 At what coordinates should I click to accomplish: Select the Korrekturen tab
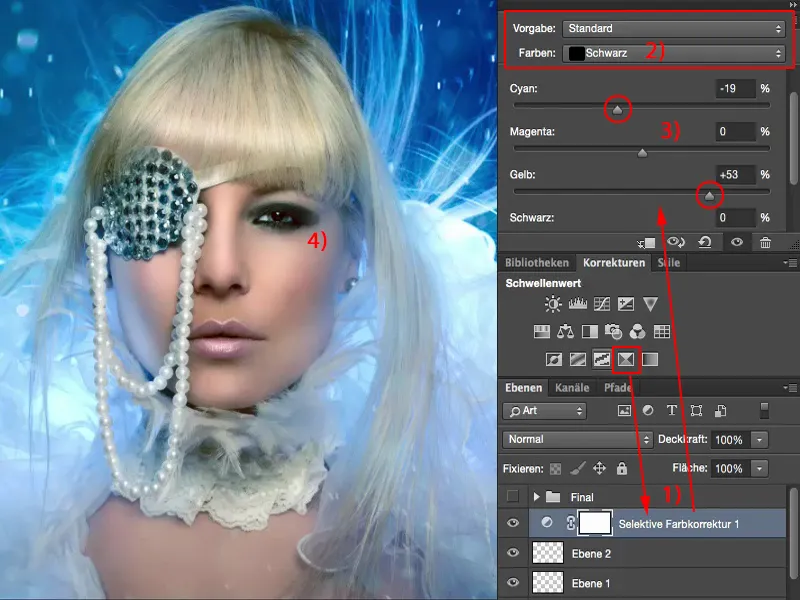[614, 263]
